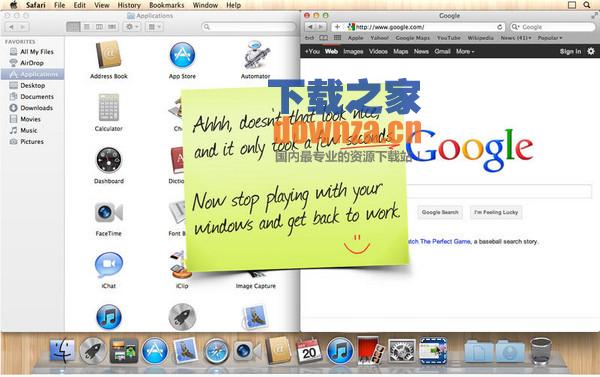Open the Safari File menu
Viewport: 600px width, 377px height.
coord(59,5)
